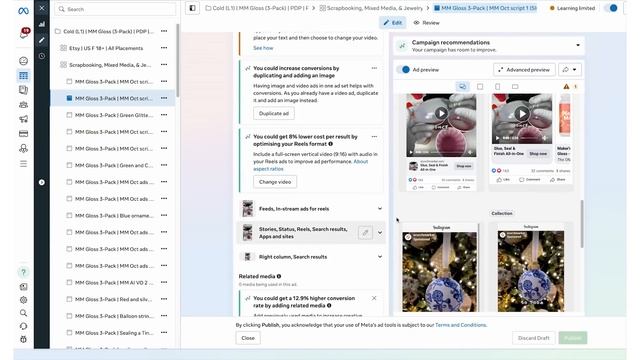Open Account overview gauge icon

pos(23,61)
